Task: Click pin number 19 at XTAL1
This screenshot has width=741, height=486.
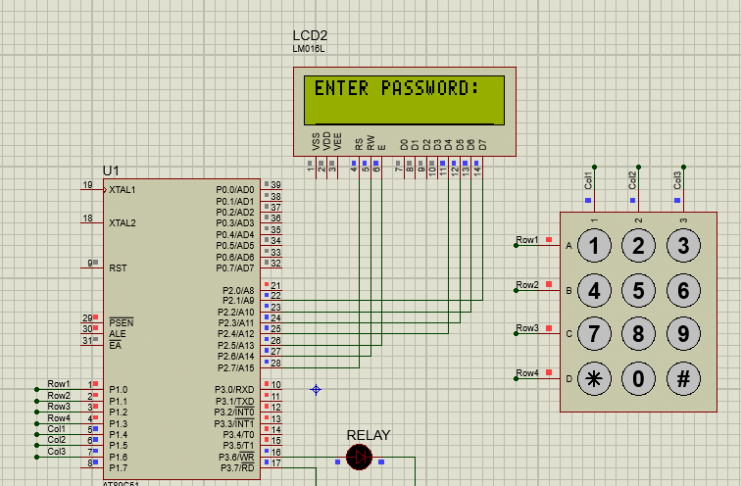Action: pos(87,185)
